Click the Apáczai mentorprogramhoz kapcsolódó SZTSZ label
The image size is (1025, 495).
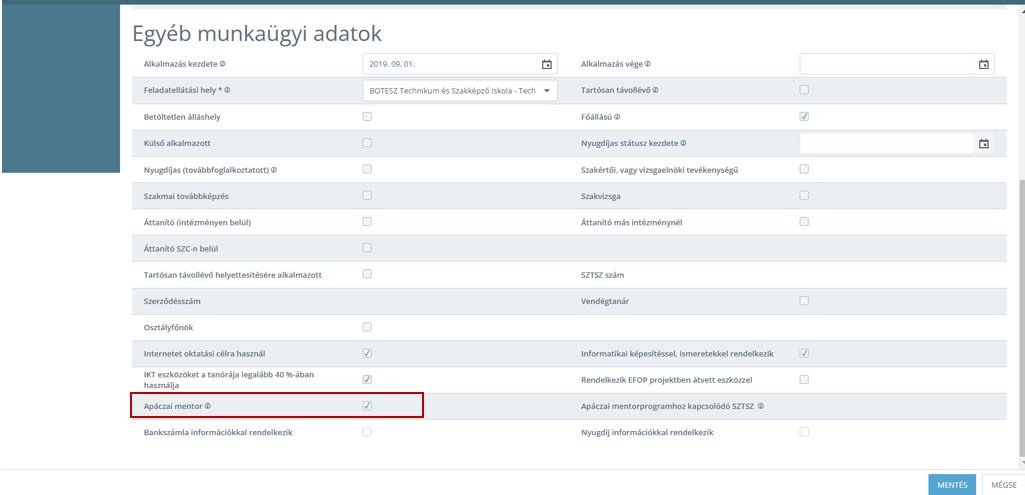pos(667,406)
